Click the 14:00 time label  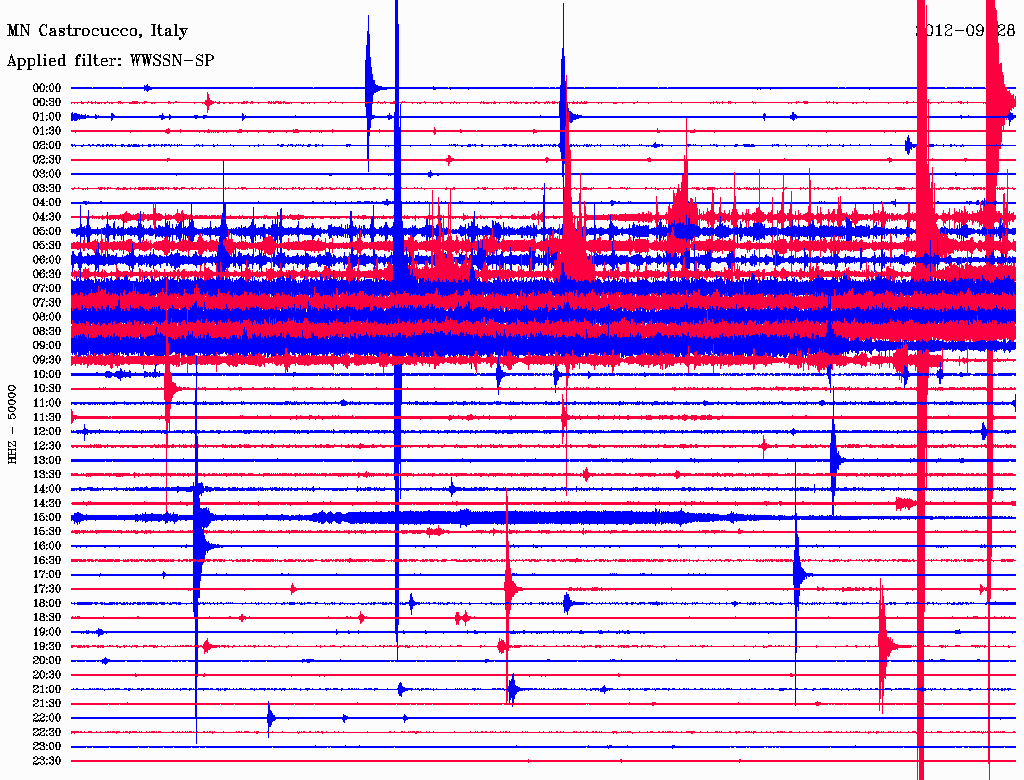[47, 489]
